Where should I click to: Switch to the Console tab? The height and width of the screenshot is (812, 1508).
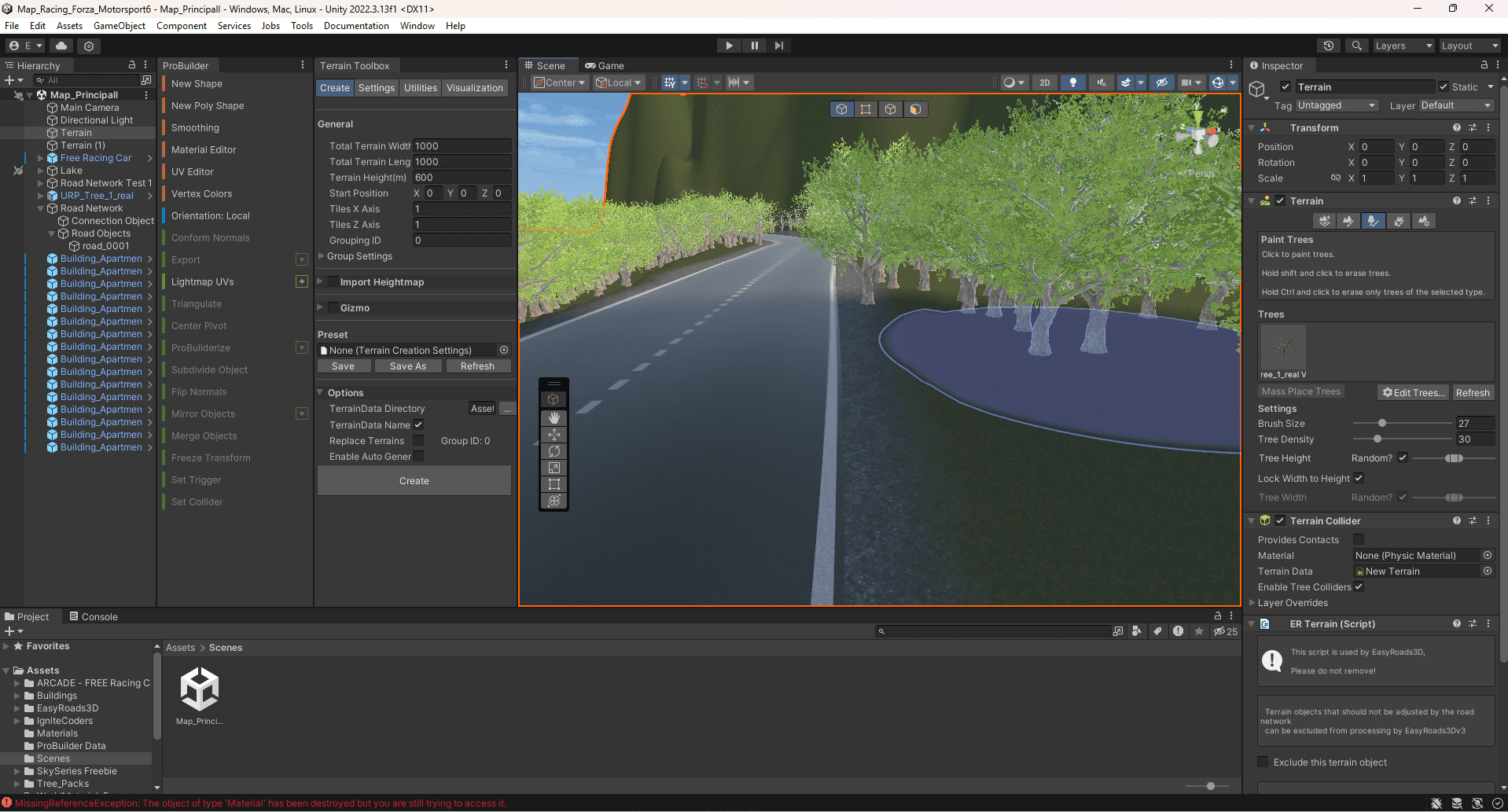pos(94,616)
